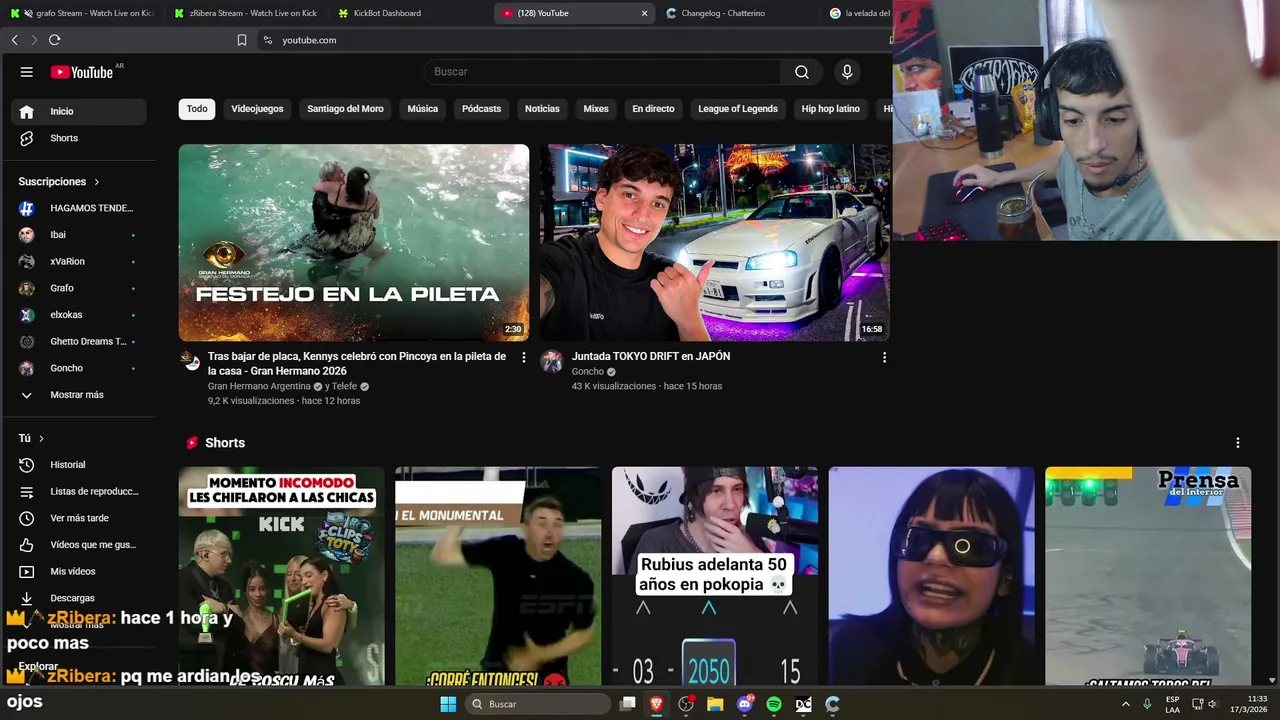
Task: Open Momento incómodo short thumbnail
Action: point(281,576)
